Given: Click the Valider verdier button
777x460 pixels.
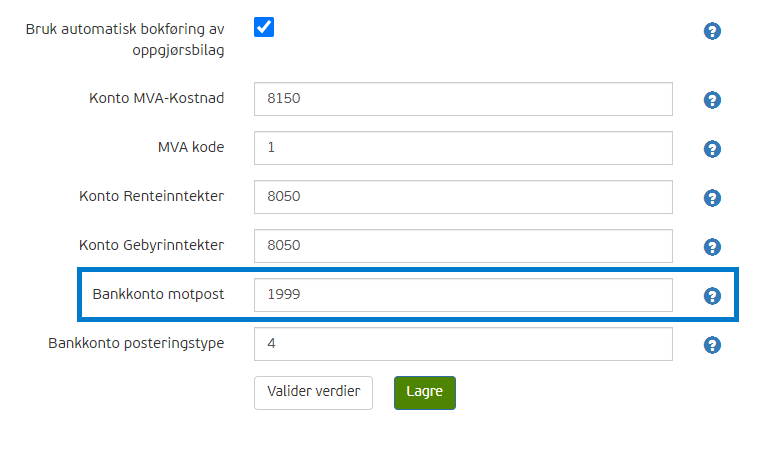Looking at the screenshot, I should (313, 393).
